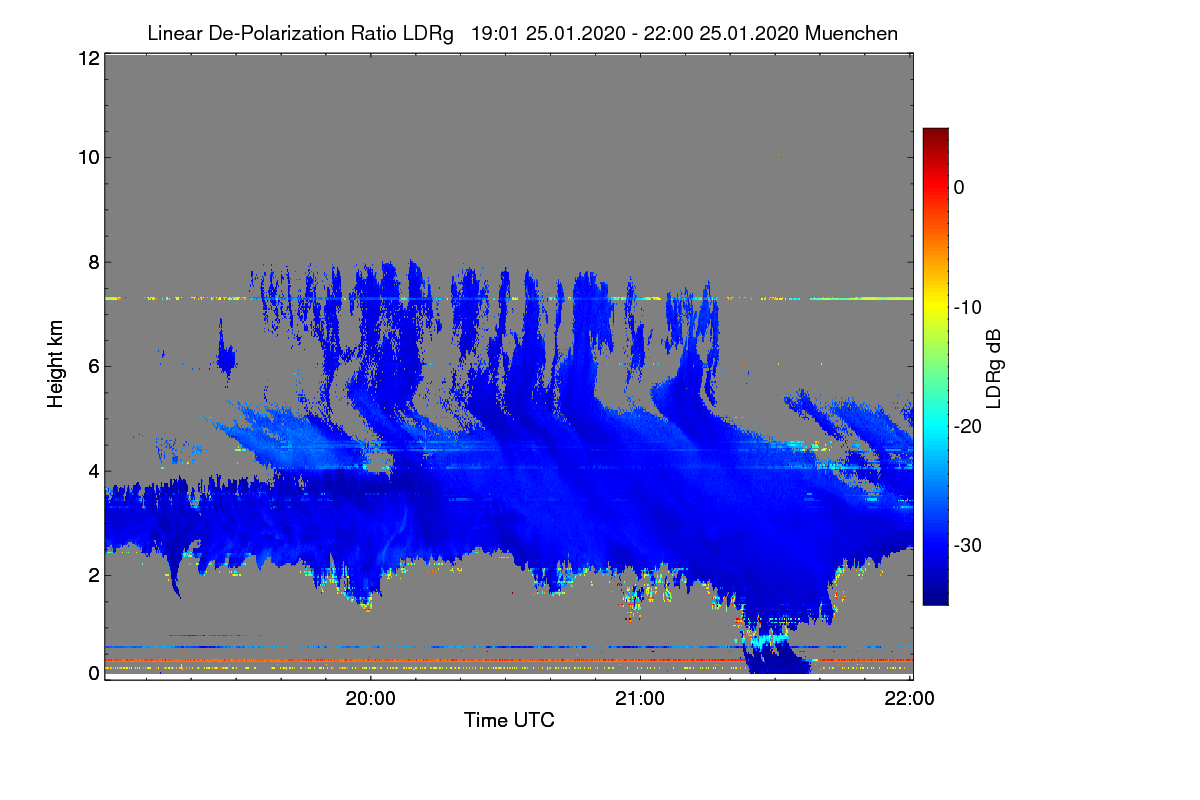Click the height tick label '6'
Viewport: 1200px width, 800px height.
92,366
